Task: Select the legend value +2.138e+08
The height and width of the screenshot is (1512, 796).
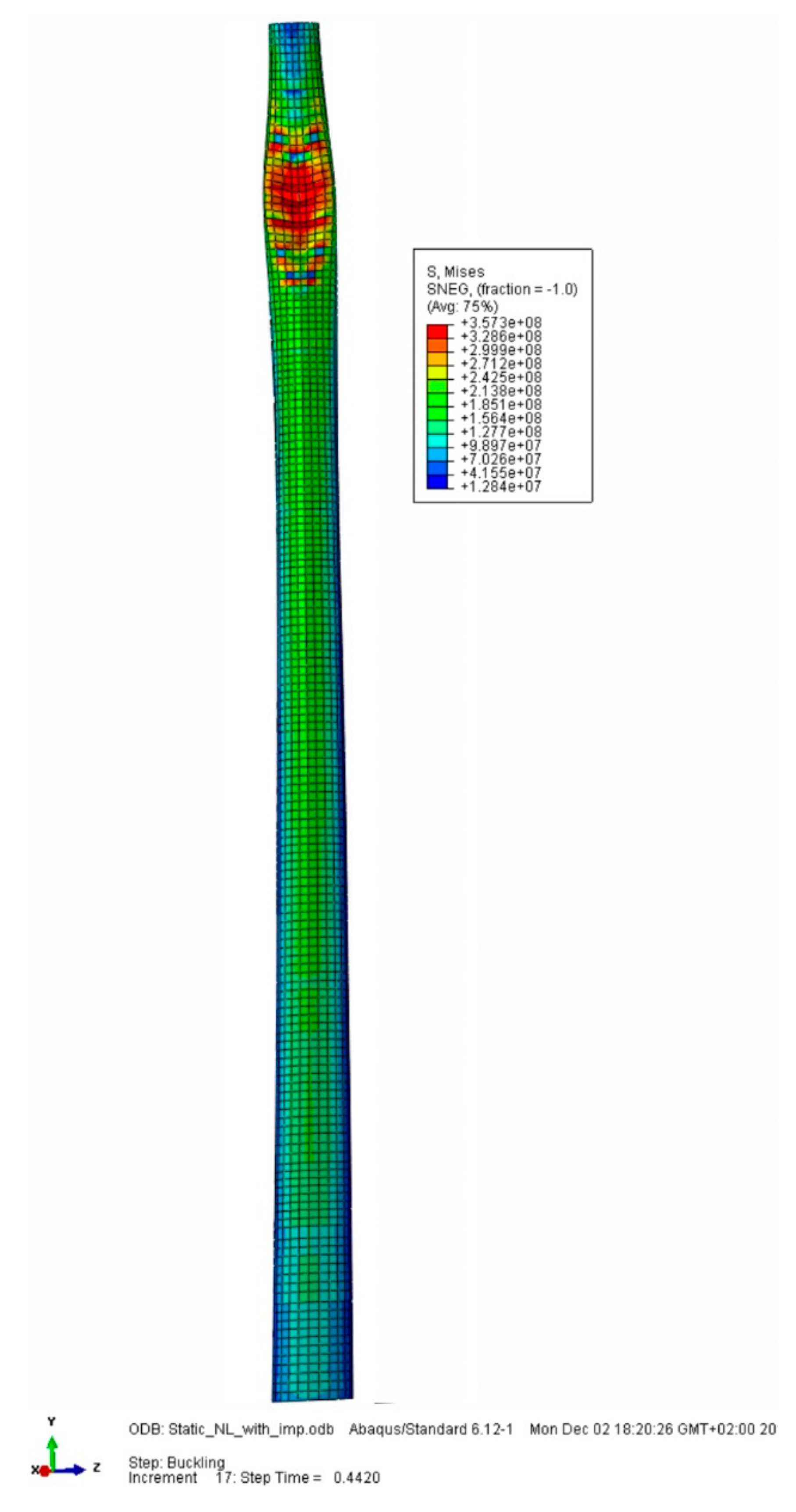Action: tap(501, 391)
